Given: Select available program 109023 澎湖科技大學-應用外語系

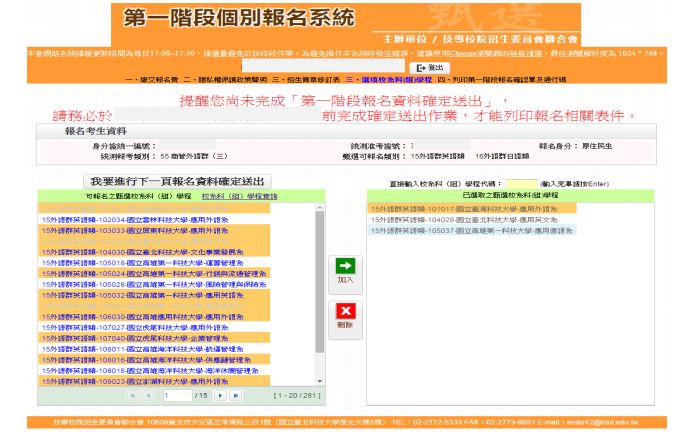Looking at the screenshot, I should (x=154, y=381).
